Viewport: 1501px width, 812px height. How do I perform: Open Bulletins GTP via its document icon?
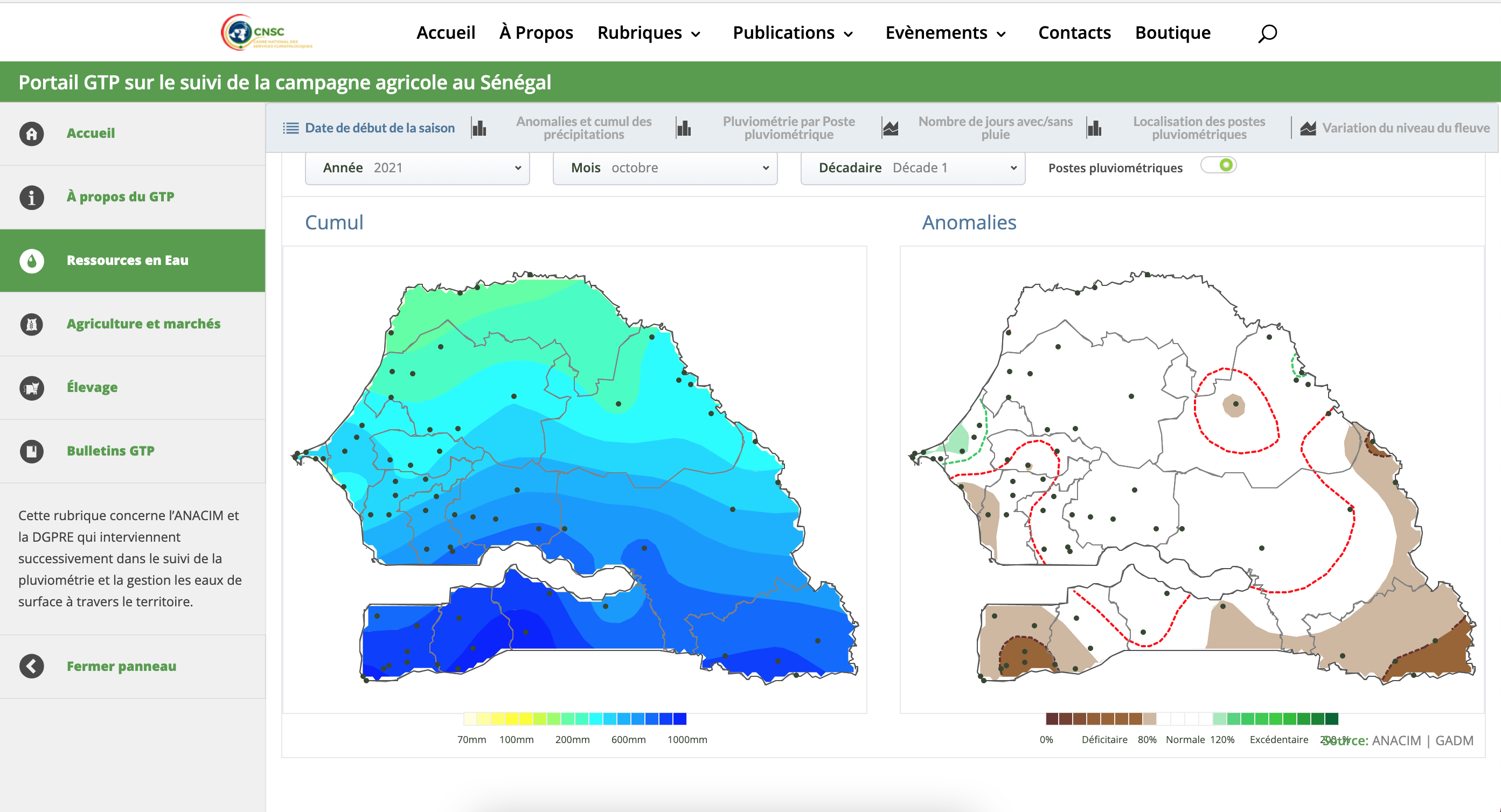(x=31, y=451)
